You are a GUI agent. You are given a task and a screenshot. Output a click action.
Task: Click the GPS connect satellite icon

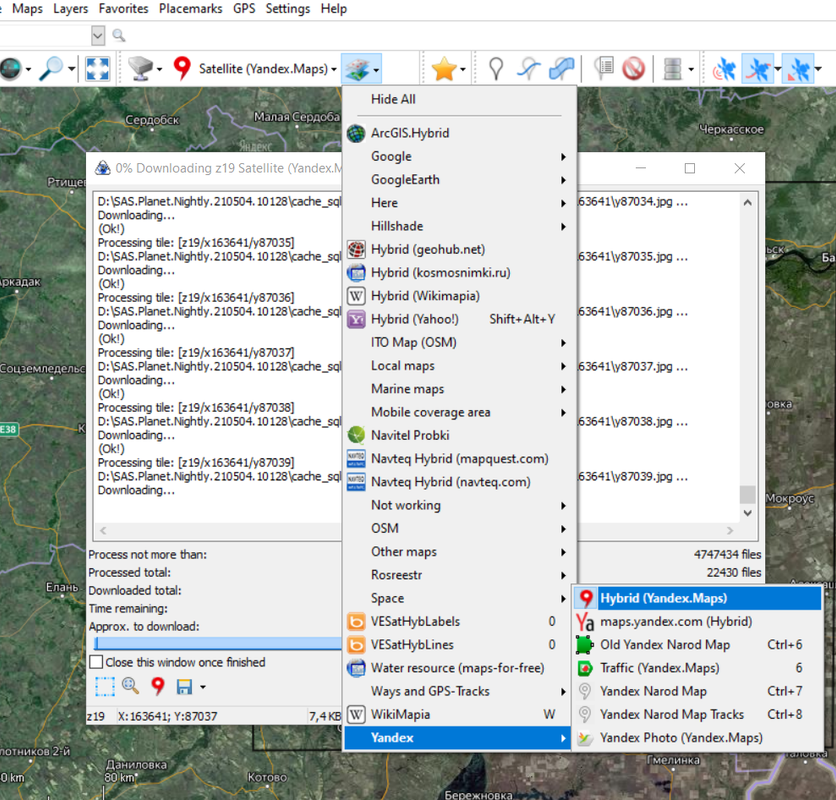[x=724, y=69]
